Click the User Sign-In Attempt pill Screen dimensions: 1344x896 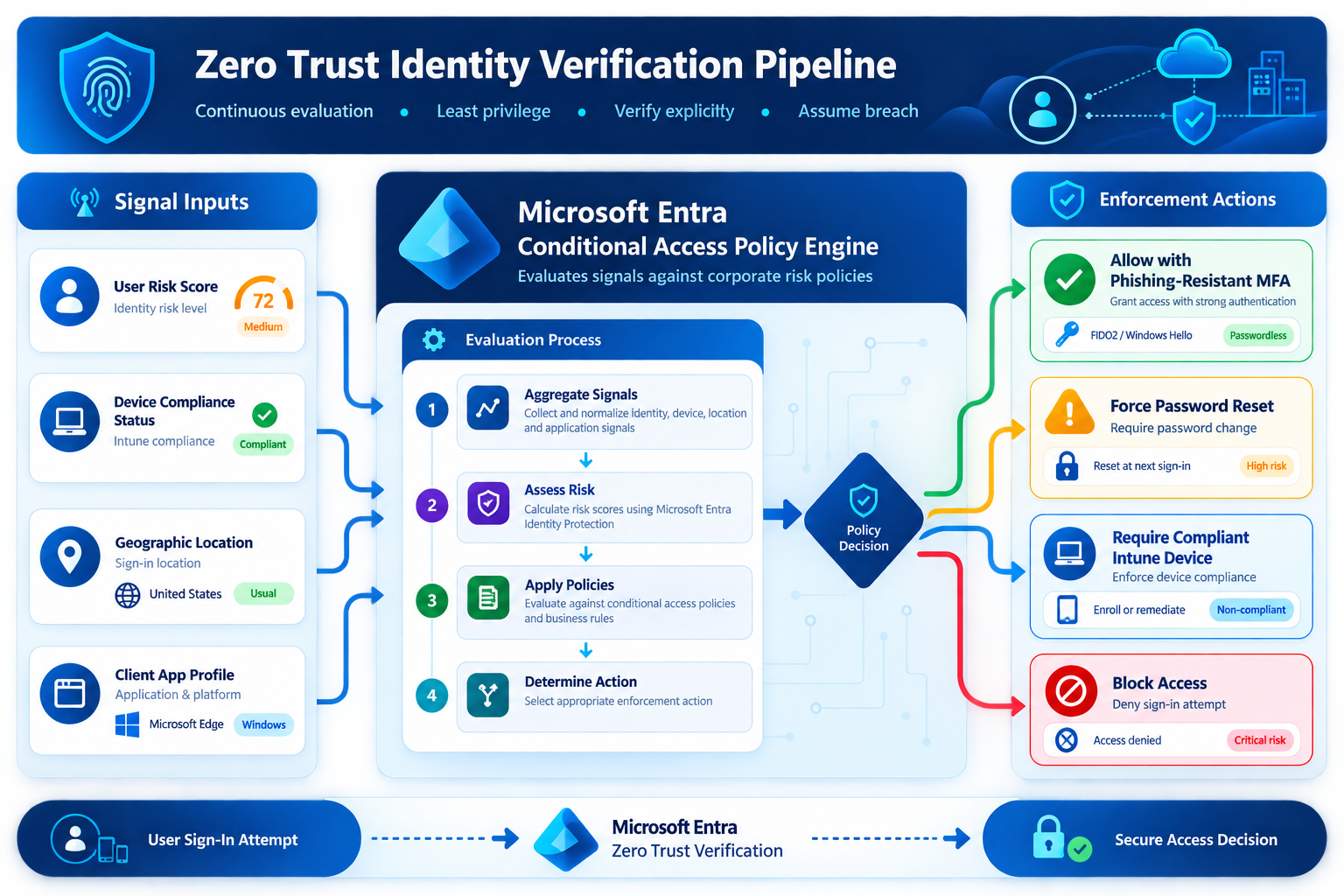click(189, 839)
